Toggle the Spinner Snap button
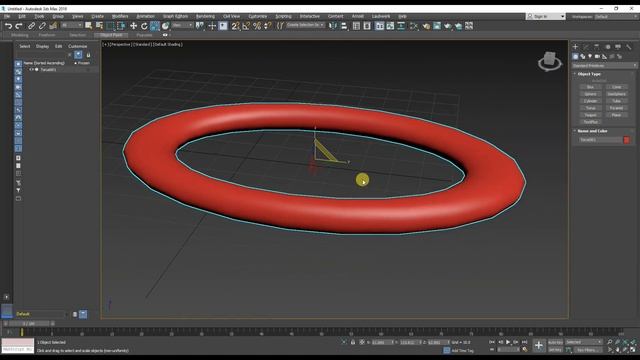640x360 pixels. click(x=267, y=26)
